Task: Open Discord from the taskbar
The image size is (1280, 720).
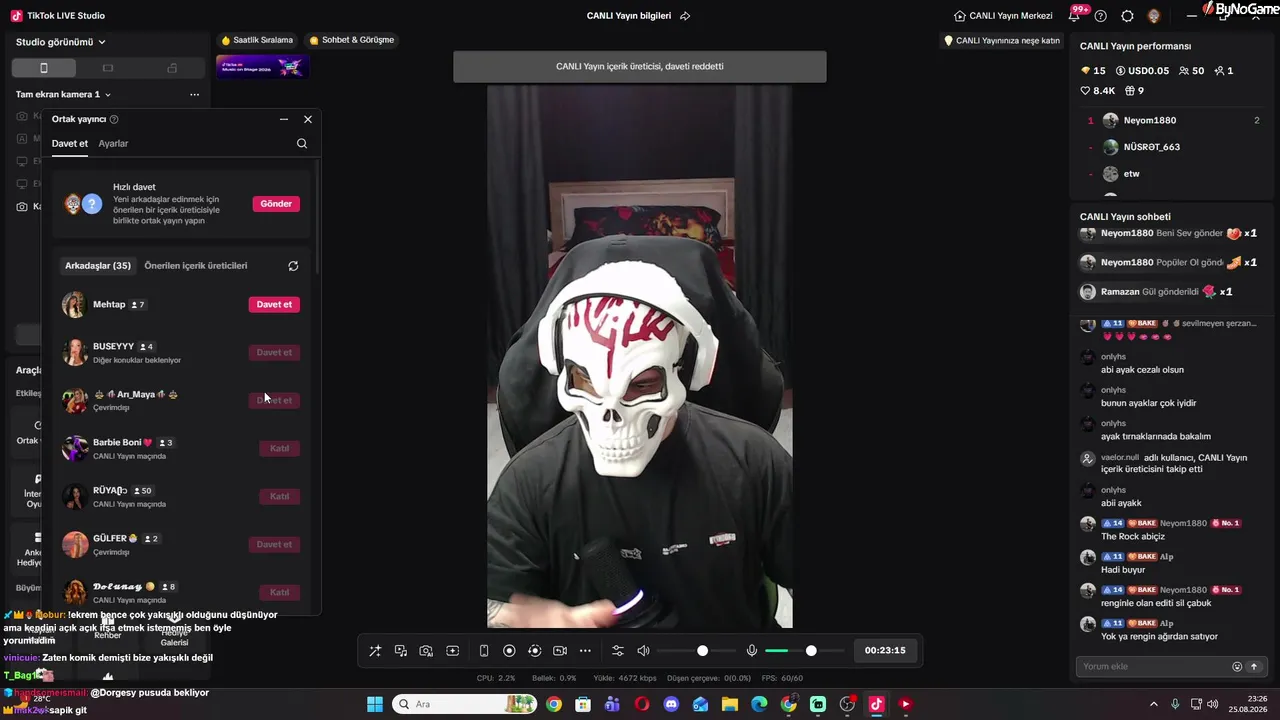Action: [x=671, y=704]
